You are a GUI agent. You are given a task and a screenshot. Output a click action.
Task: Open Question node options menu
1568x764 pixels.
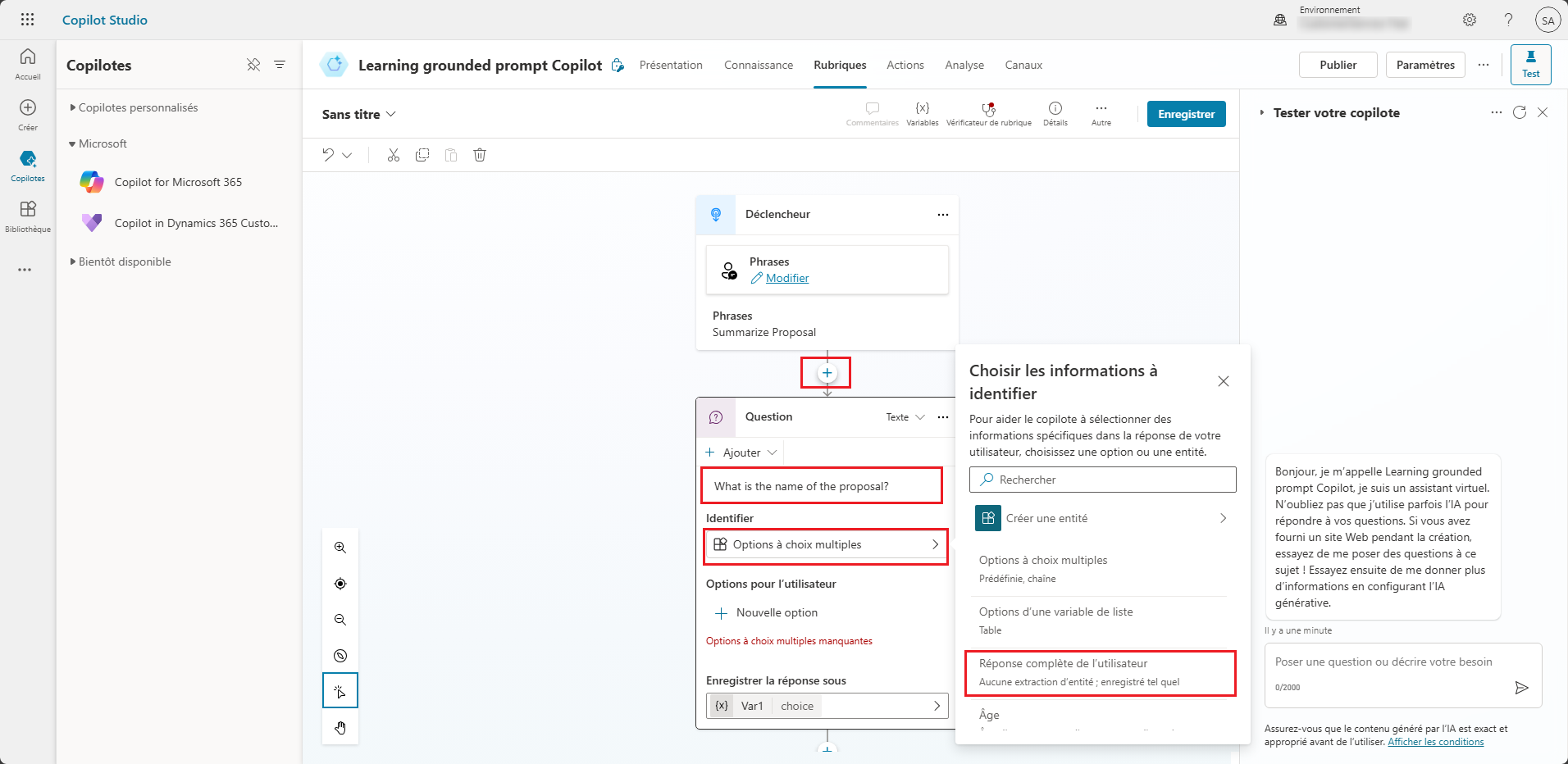(x=943, y=417)
